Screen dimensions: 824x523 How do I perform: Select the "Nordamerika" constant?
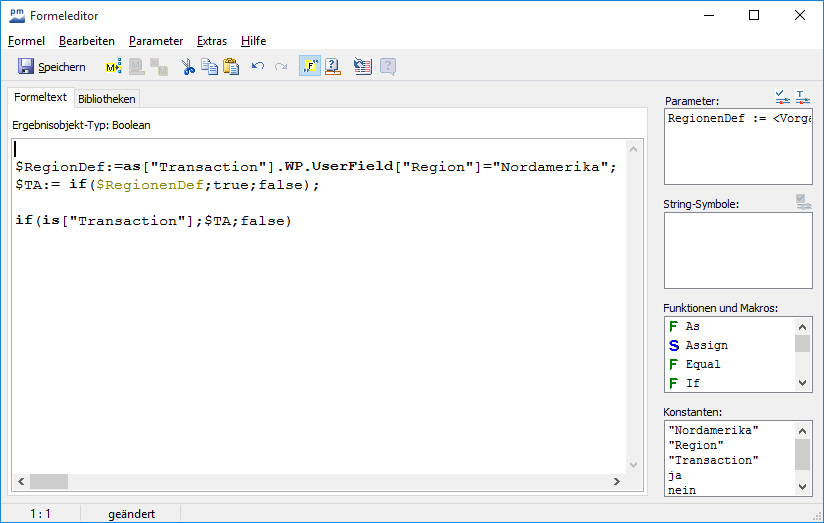coord(714,430)
